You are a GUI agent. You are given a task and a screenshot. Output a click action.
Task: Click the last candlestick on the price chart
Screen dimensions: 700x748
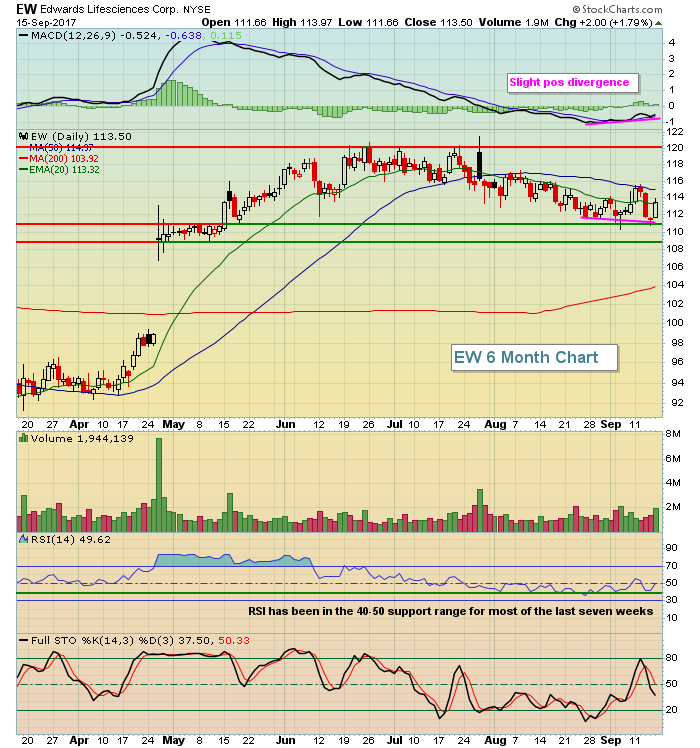[655, 208]
